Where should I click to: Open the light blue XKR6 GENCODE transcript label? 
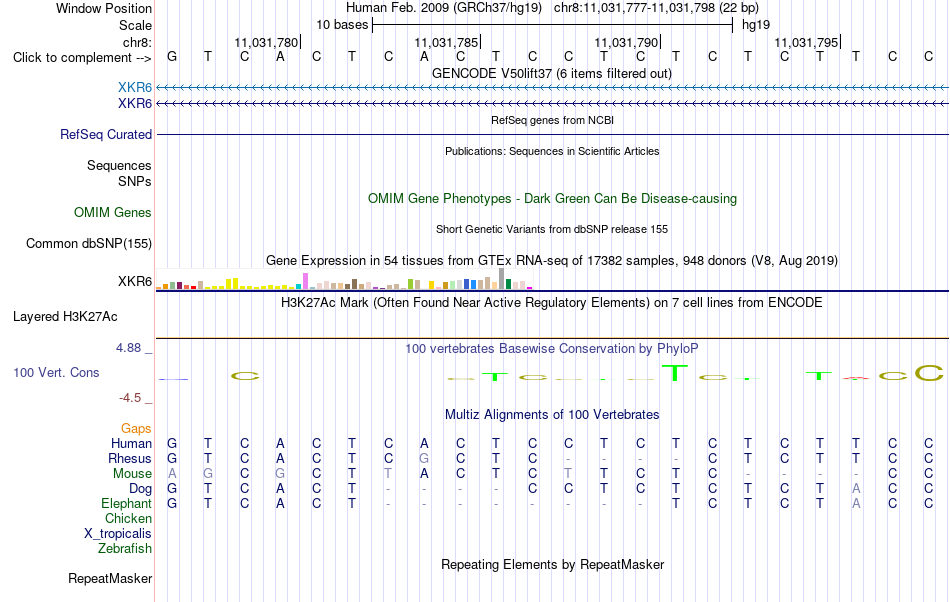click(135, 88)
